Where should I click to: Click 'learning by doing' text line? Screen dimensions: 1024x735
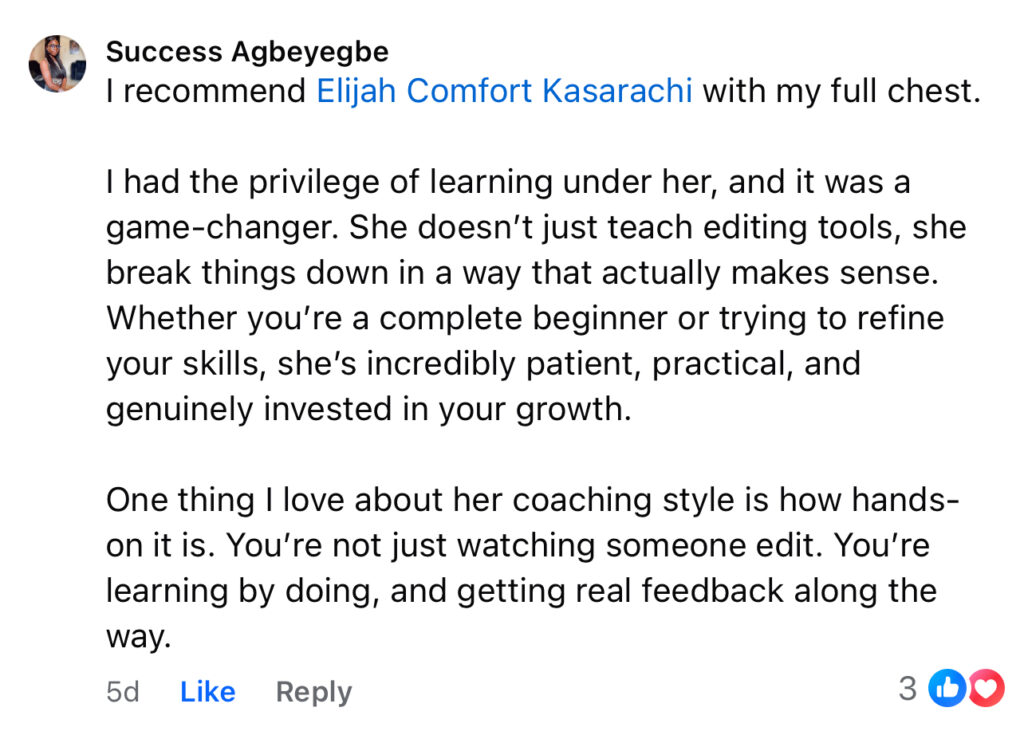coord(242,591)
